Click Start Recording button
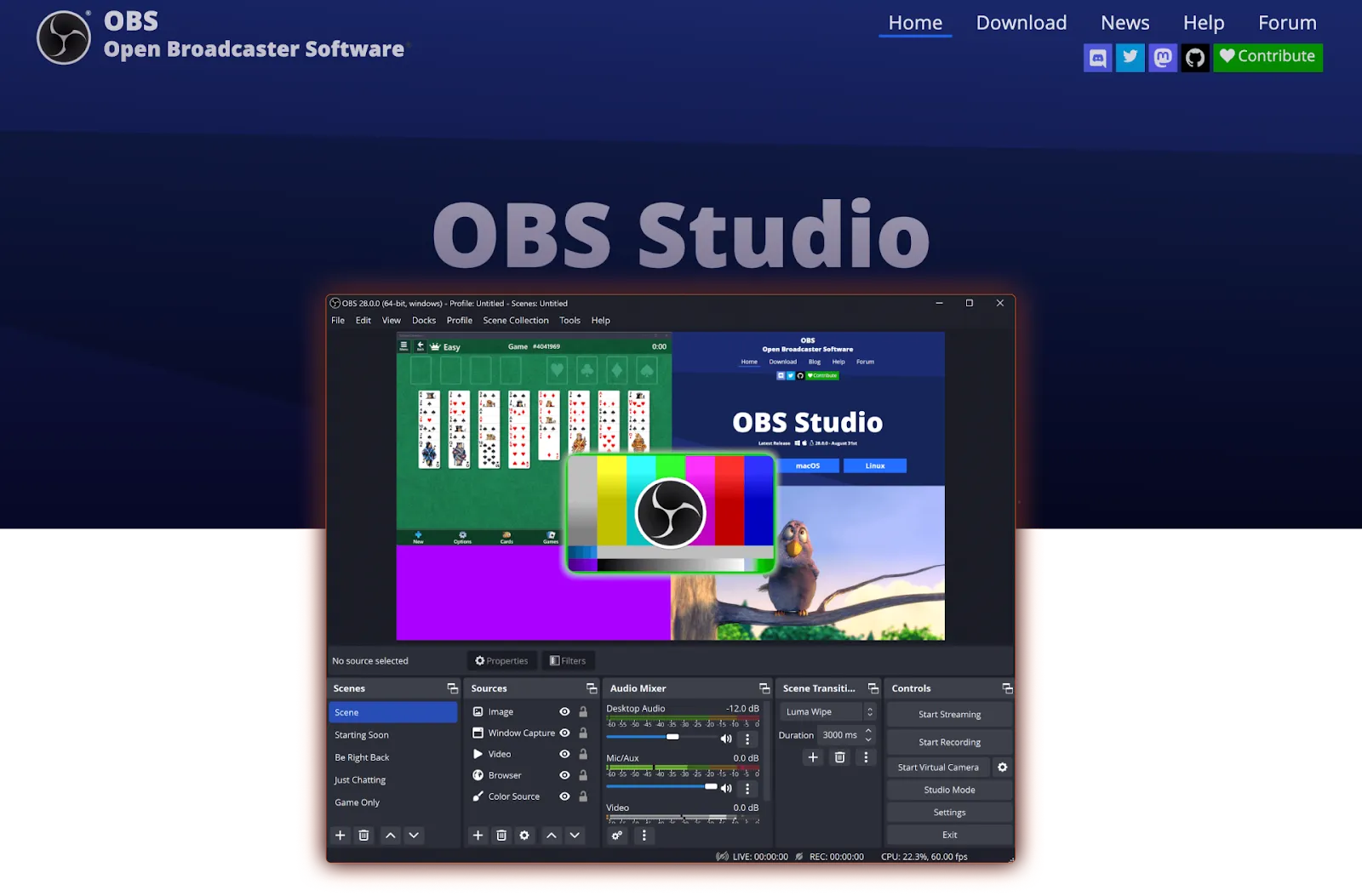 (950, 743)
